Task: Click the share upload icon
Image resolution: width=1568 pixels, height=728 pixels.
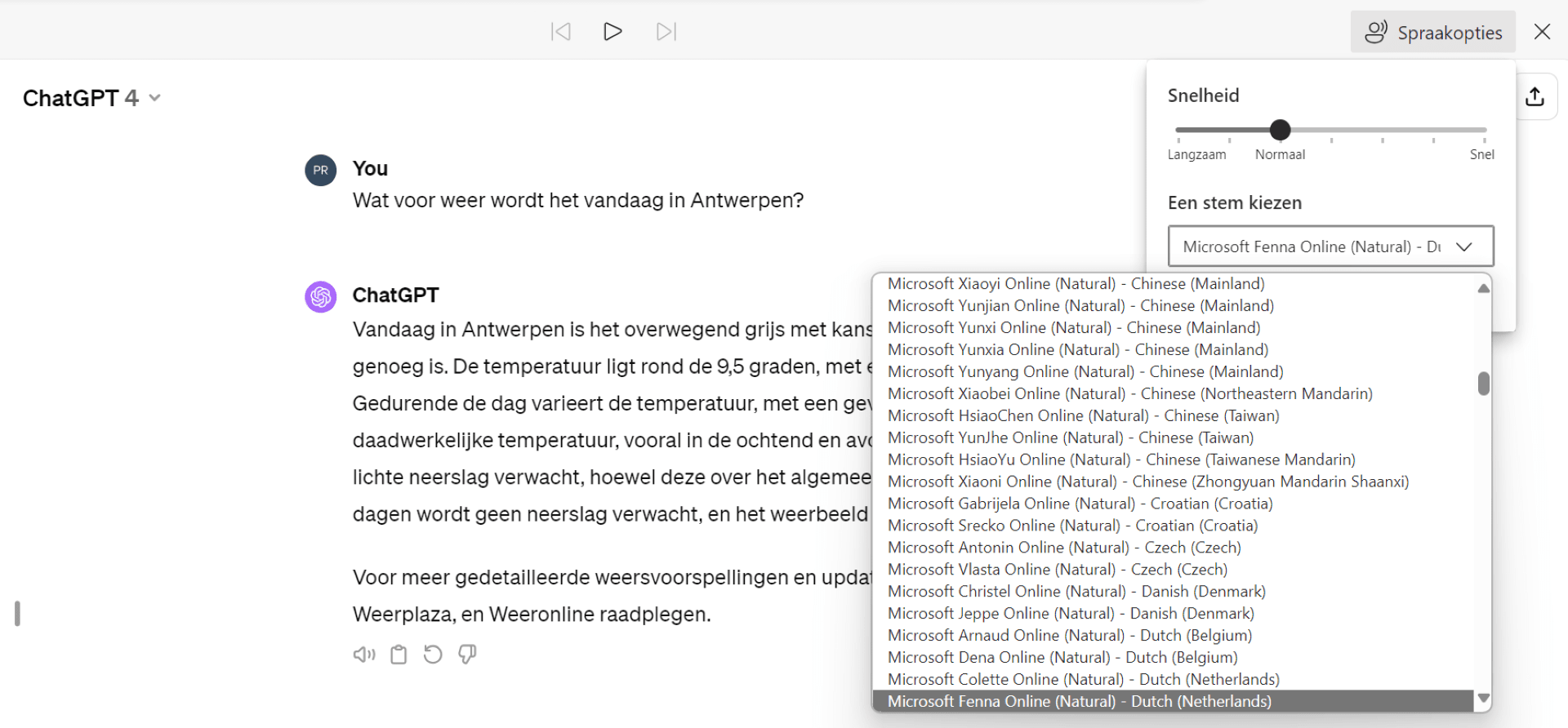Action: [x=1535, y=96]
